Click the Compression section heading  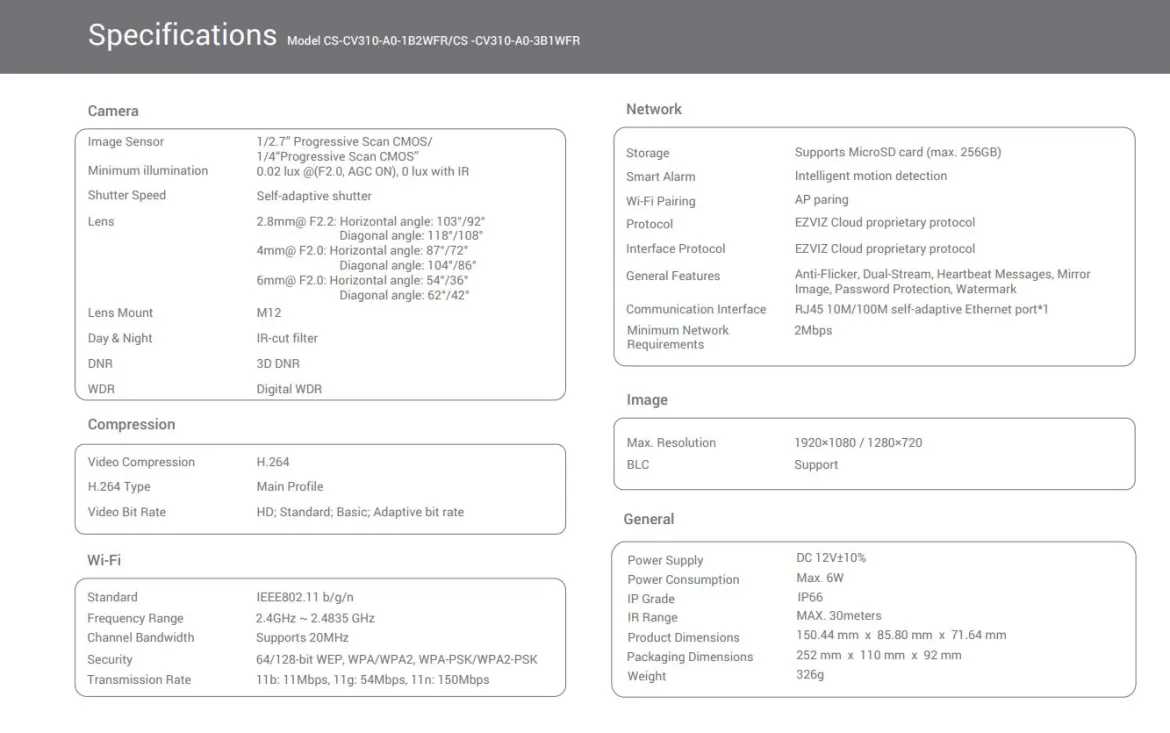[x=131, y=425]
